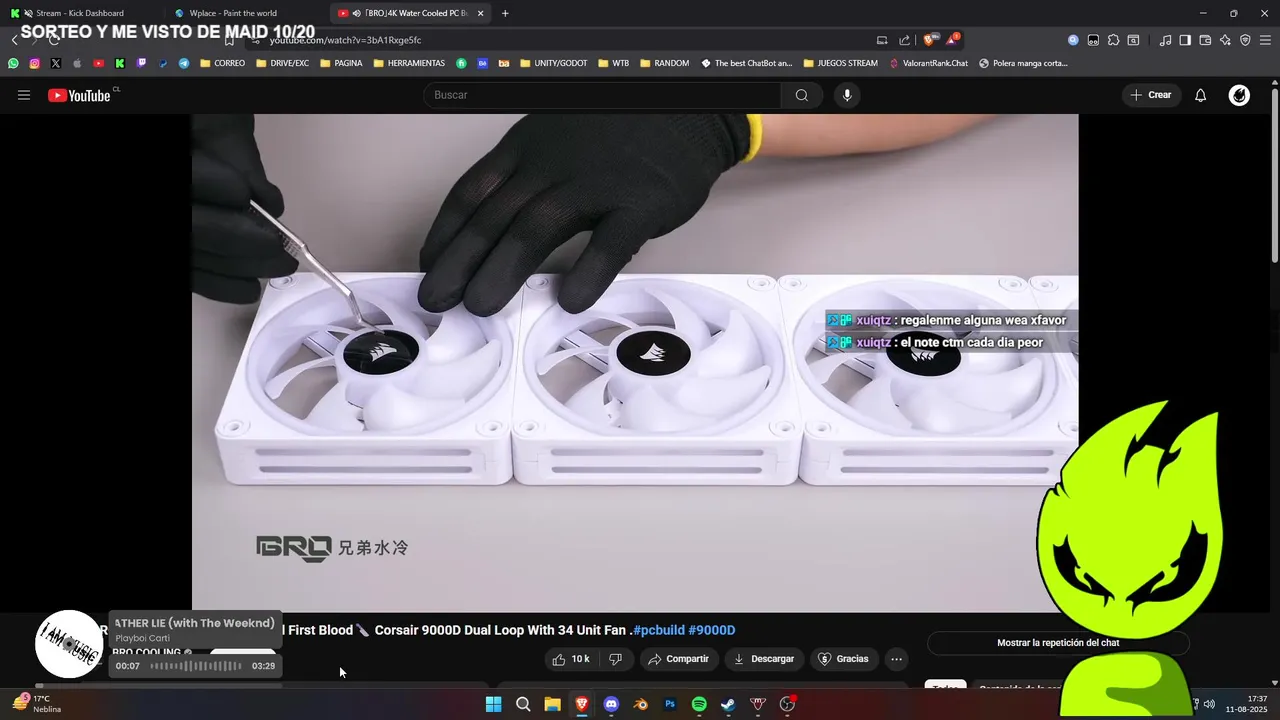Open the HERRAMIENTAS bookmarks folder
The width and height of the screenshot is (1280, 720).
(x=409, y=63)
